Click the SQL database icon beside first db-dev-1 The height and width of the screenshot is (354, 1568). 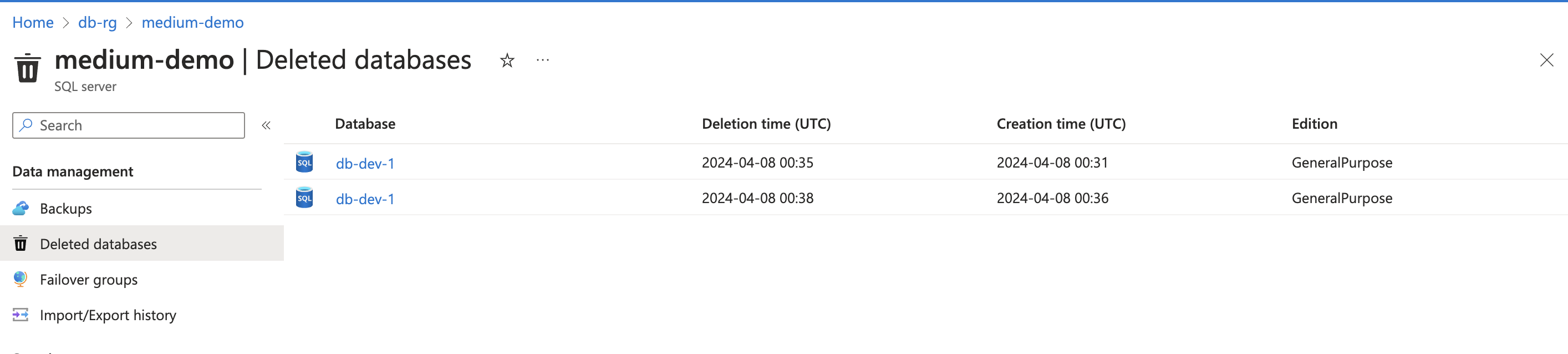coord(304,162)
